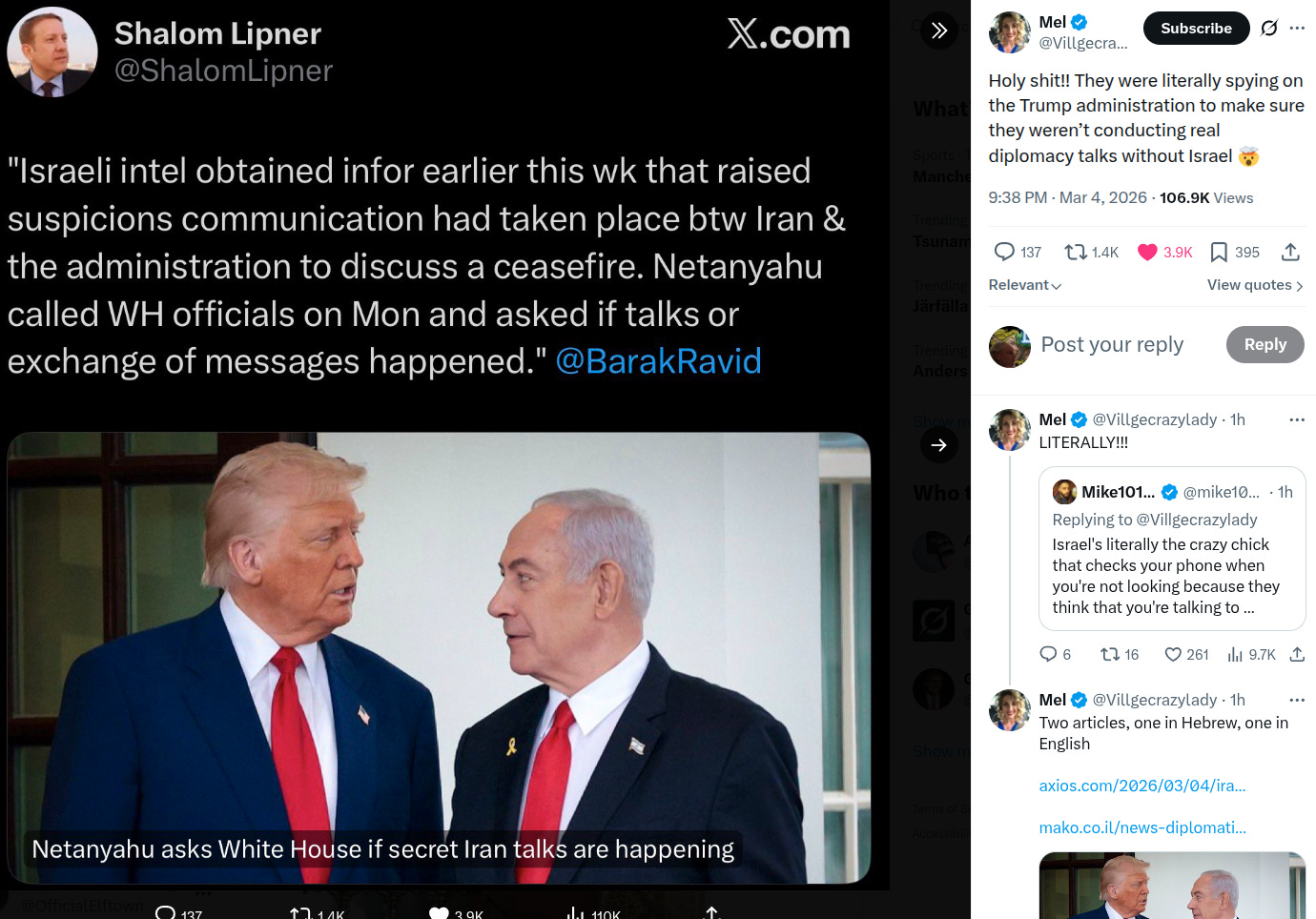Image resolution: width=1316 pixels, height=919 pixels.
Task: Open the axios.com article link
Action: pos(1142,786)
